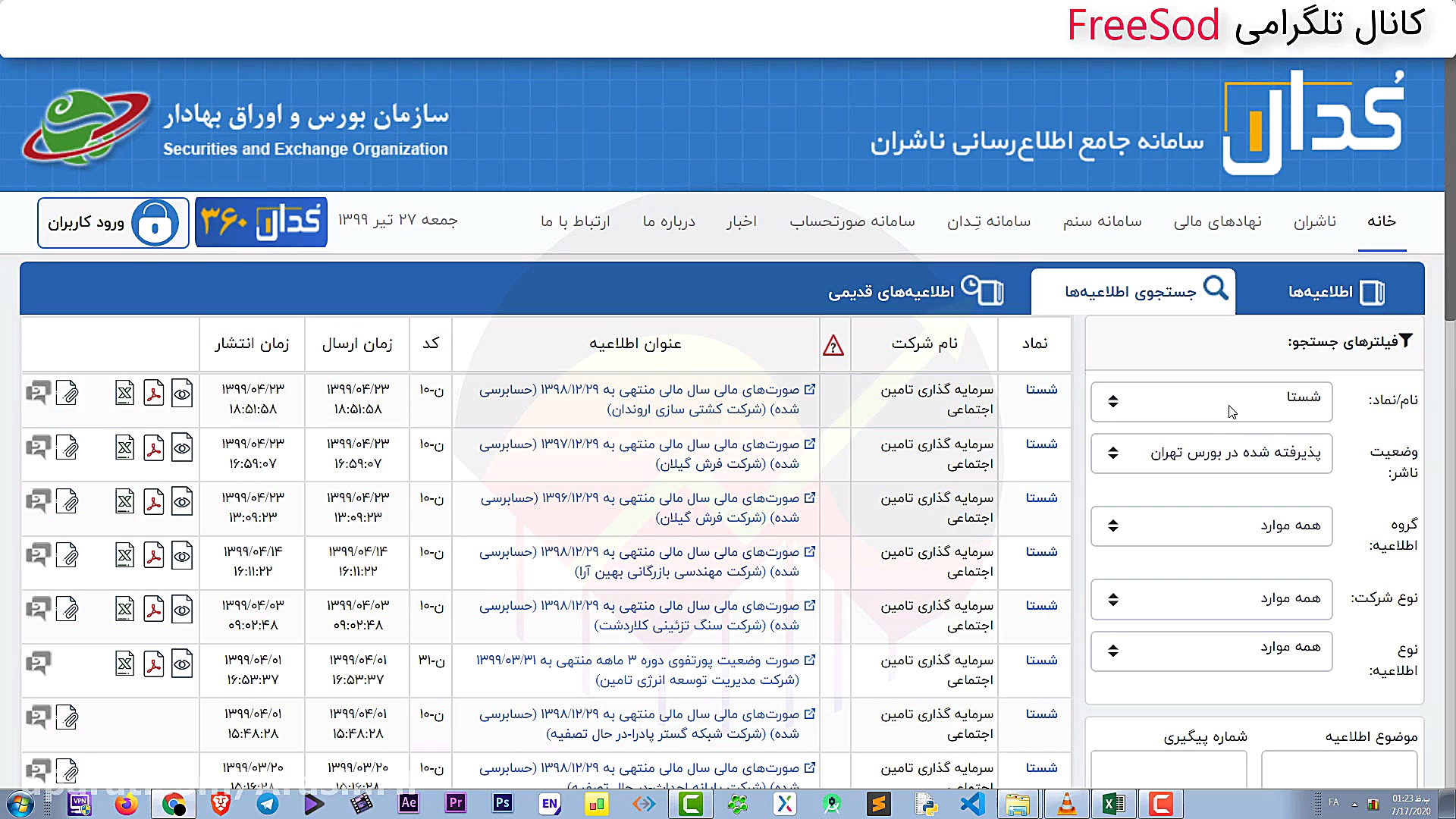
Task: Click the Codal 360 logo button
Action: tap(260, 221)
